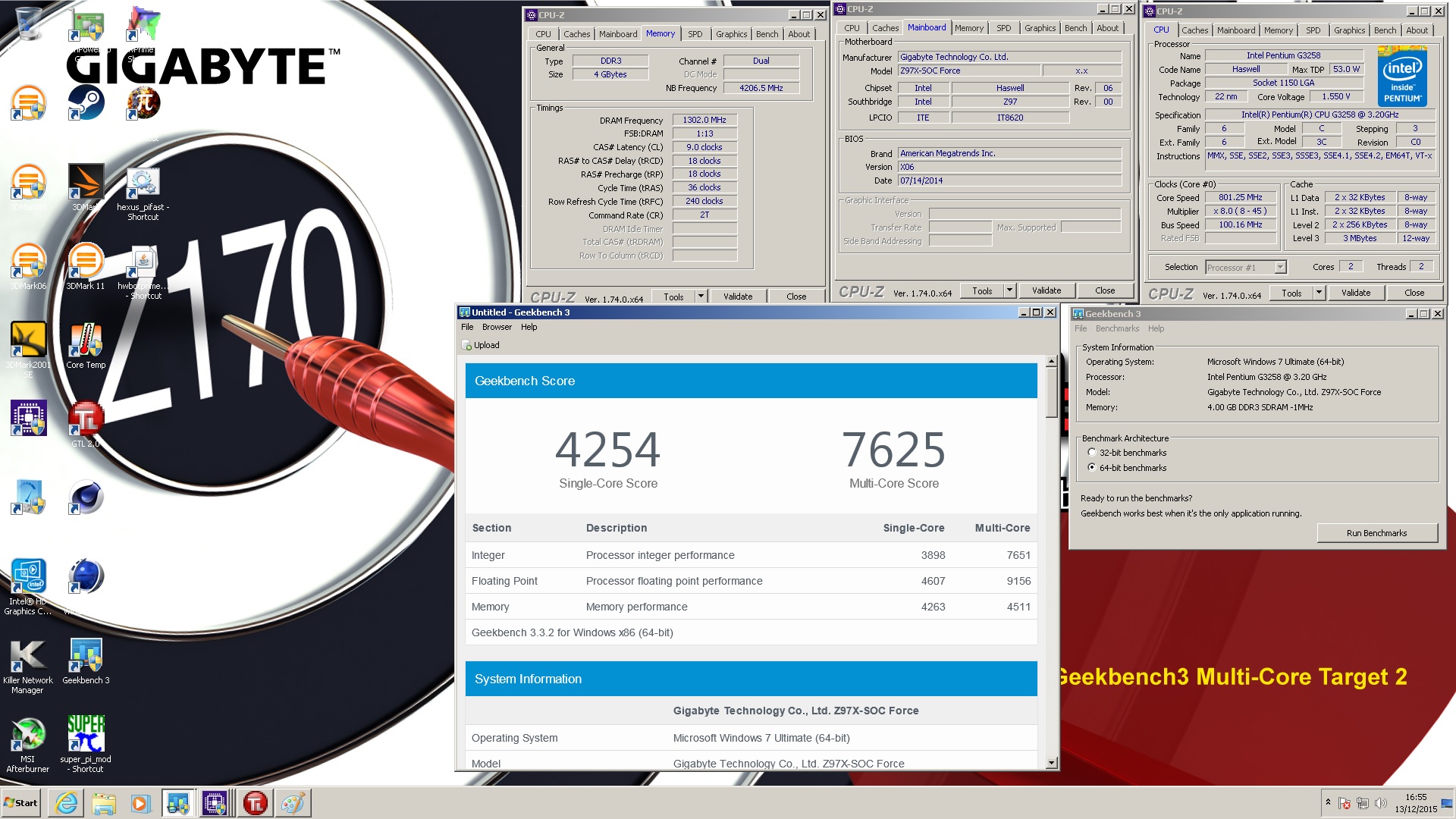Open the Steam desktop icon
The width and height of the screenshot is (1456, 819).
point(86,102)
